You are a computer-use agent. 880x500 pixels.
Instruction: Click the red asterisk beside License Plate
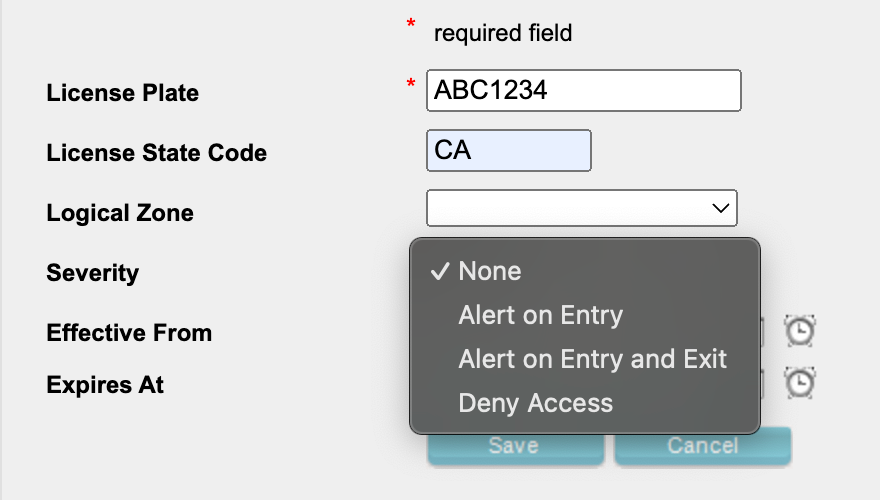411,85
